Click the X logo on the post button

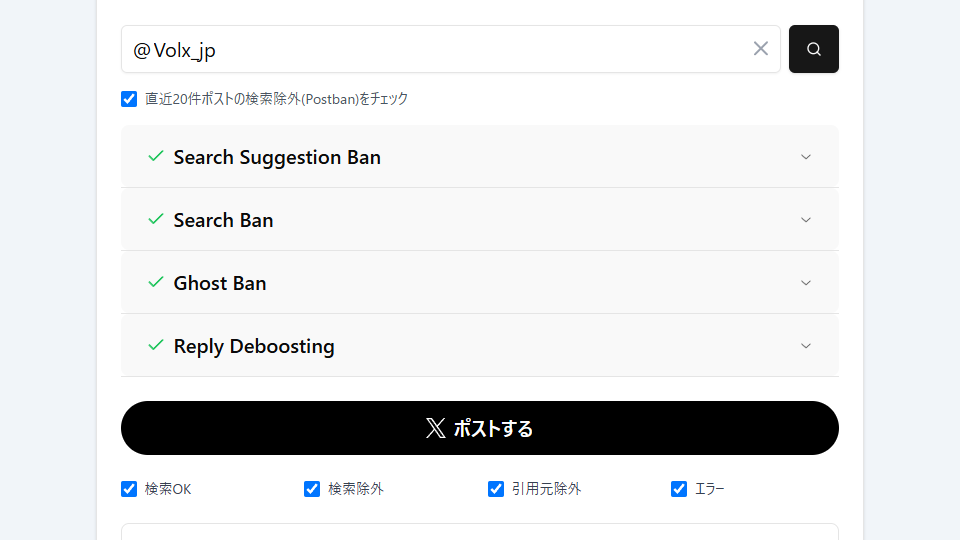[435, 428]
